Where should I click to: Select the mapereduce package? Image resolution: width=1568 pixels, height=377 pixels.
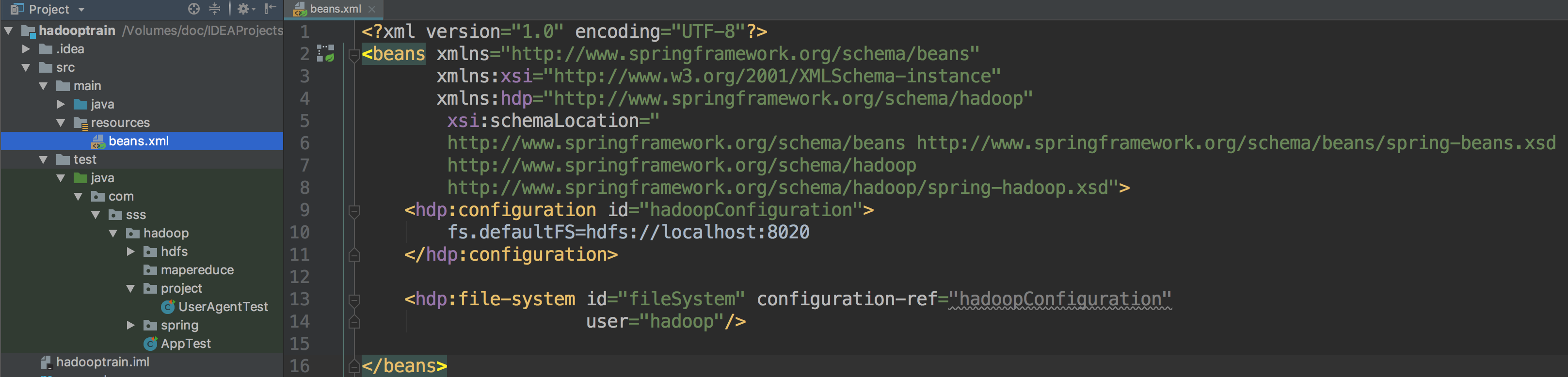pos(197,270)
